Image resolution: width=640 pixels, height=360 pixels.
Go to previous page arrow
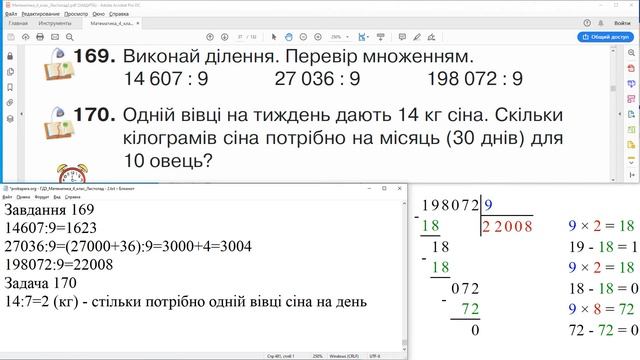point(210,37)
